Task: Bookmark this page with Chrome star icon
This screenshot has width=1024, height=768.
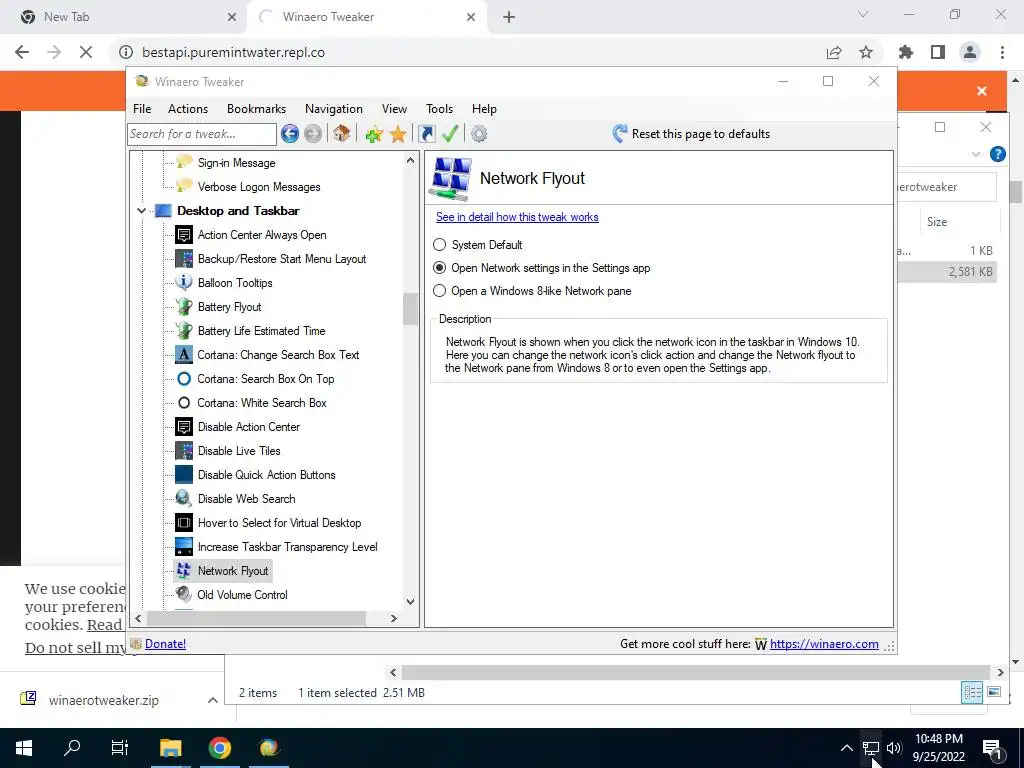Action: point(866,52)
